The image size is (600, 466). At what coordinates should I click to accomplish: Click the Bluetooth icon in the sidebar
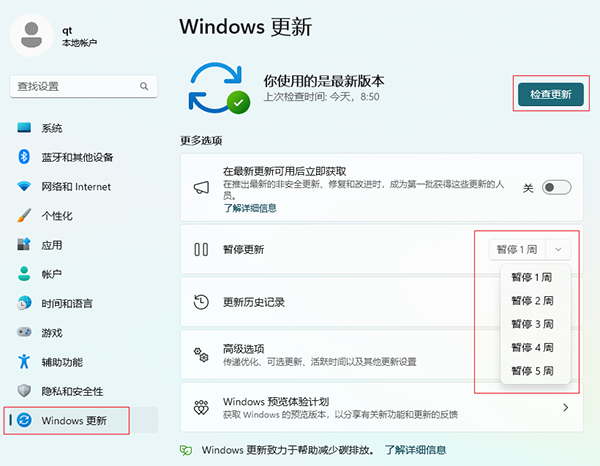[24, 157]
